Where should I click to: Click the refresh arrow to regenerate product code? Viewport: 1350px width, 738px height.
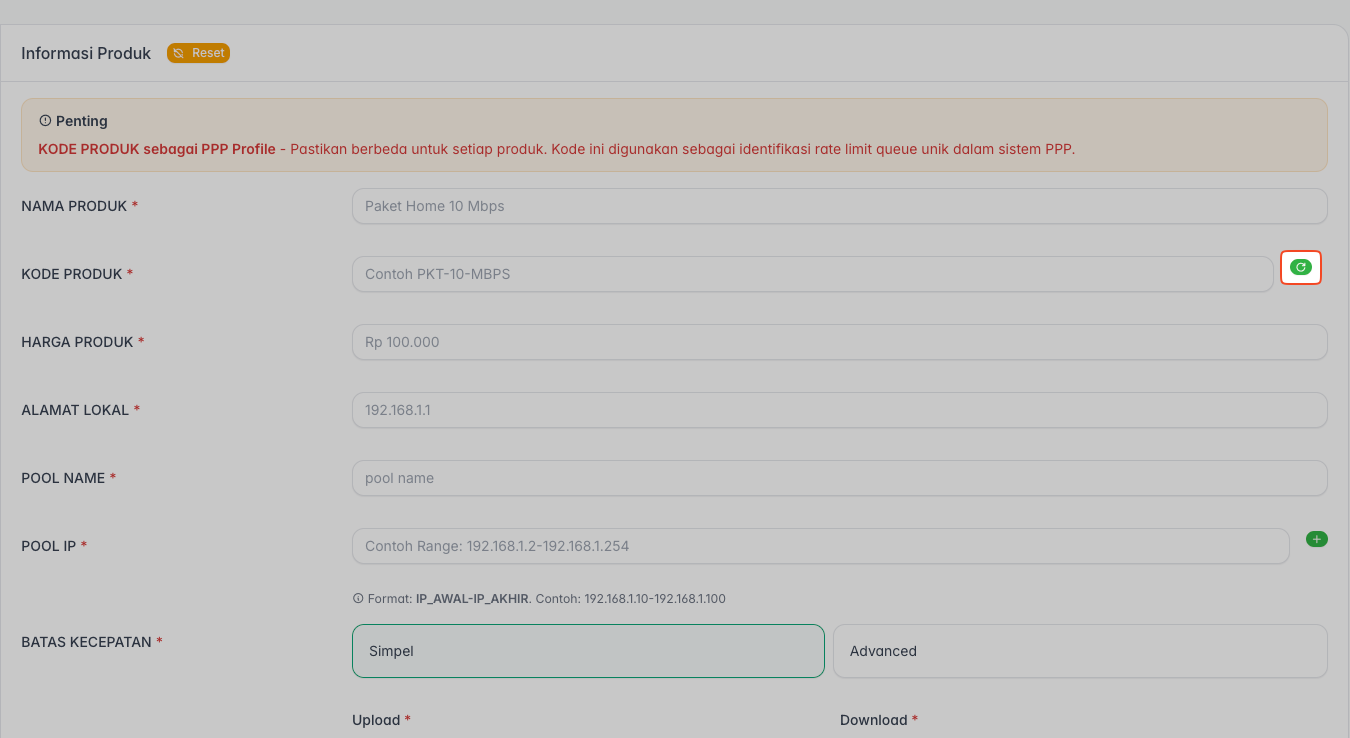[1301, 267]
